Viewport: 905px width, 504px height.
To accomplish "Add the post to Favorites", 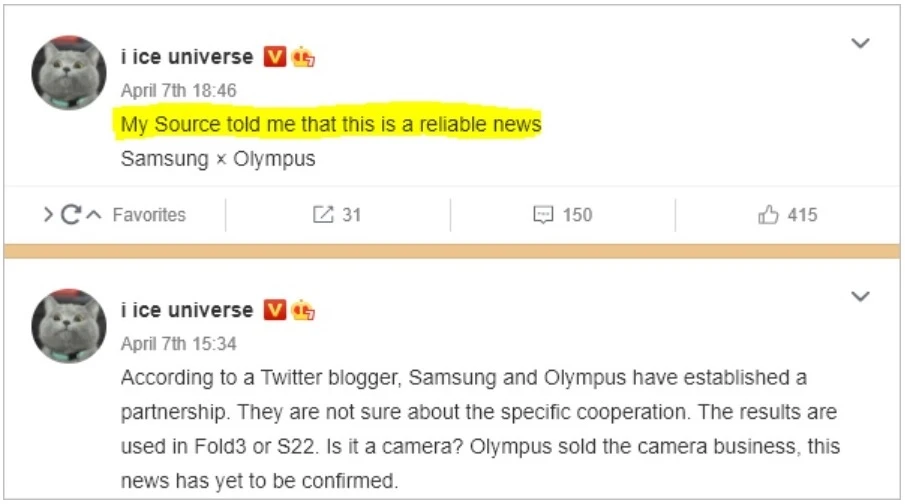I will (149, 215).
